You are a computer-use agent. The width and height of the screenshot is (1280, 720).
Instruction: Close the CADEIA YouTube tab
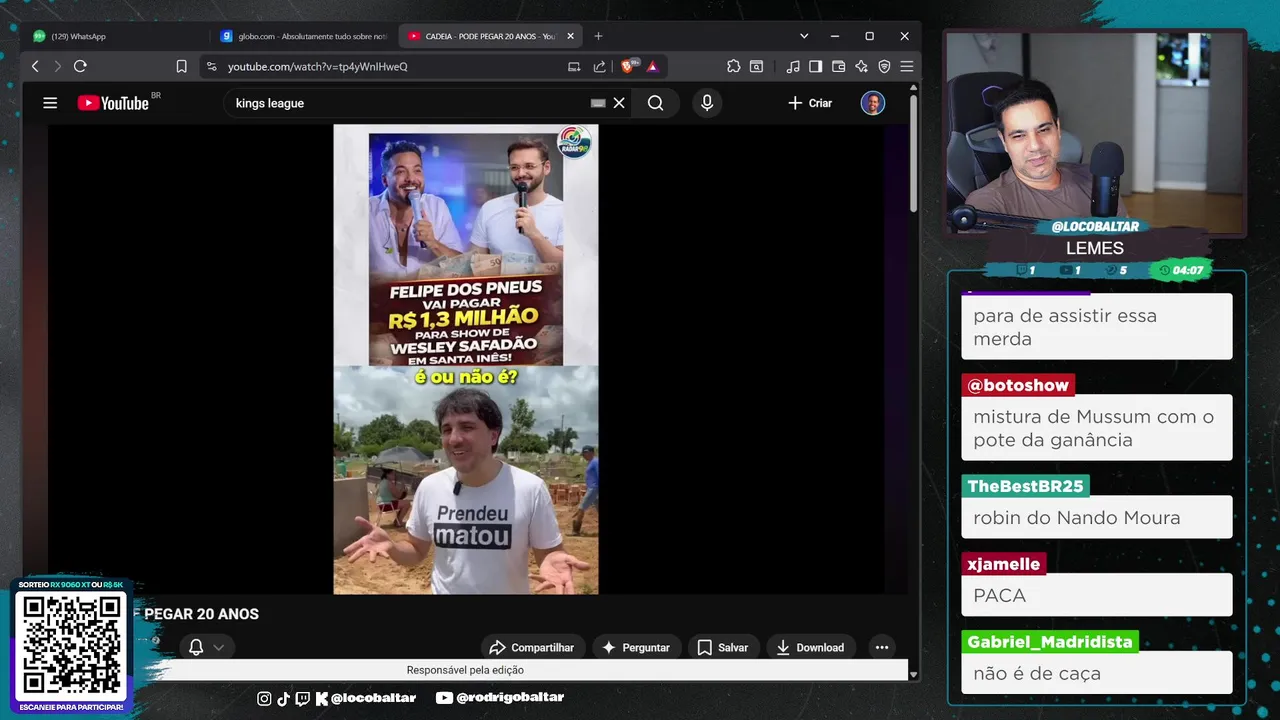coord(571,36)
